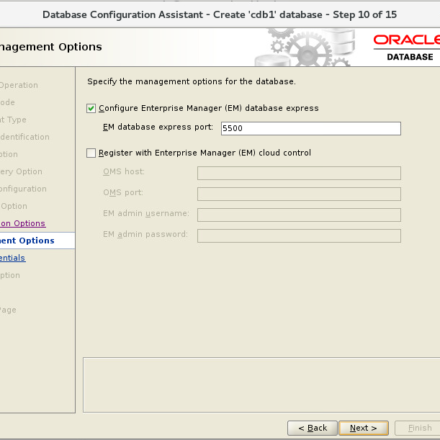Viewport: 440px width, 440px height.
Task: Uncheck Configure Enterprise Manager database express
Action: (x=91, y=108)
